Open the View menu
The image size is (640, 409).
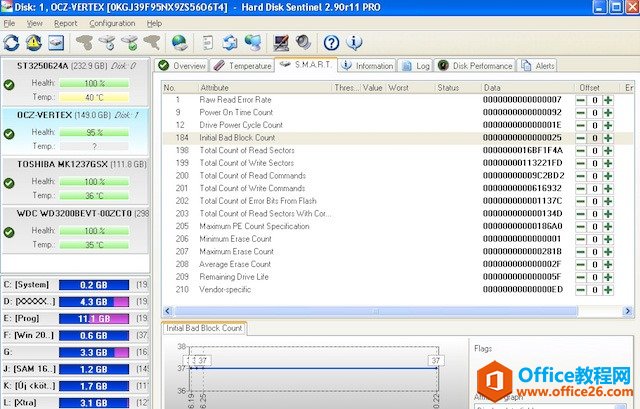point(35,23)
